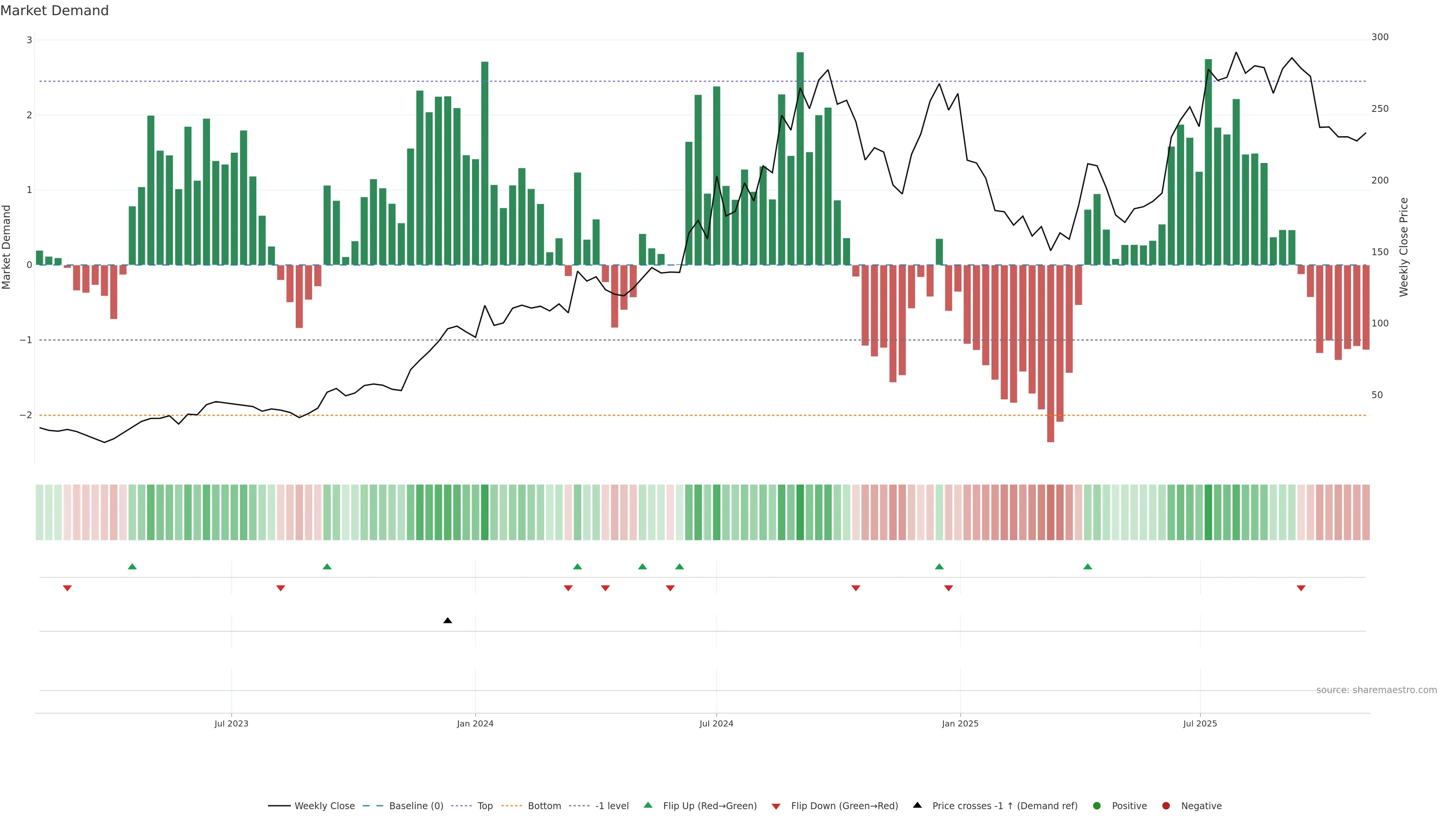Hide the Top dotted line via legend
Viewport: 1456px width, 819px height.
coord(485,806)
